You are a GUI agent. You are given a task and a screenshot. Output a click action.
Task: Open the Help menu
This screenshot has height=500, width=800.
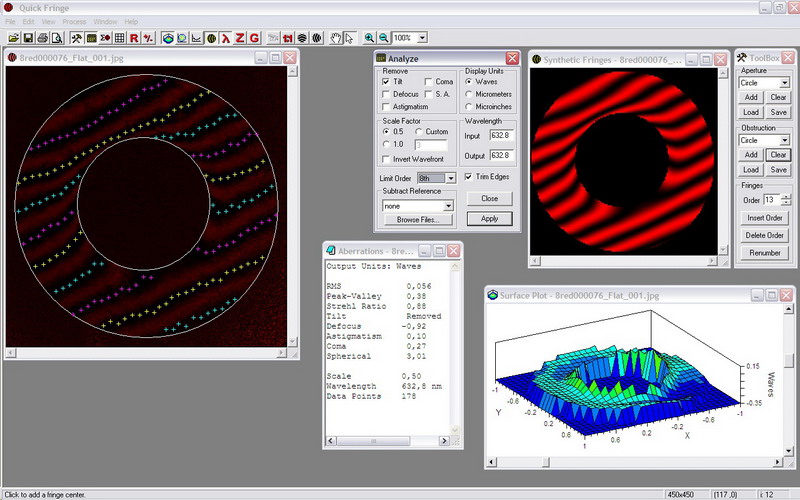click(x=131, y=22)
